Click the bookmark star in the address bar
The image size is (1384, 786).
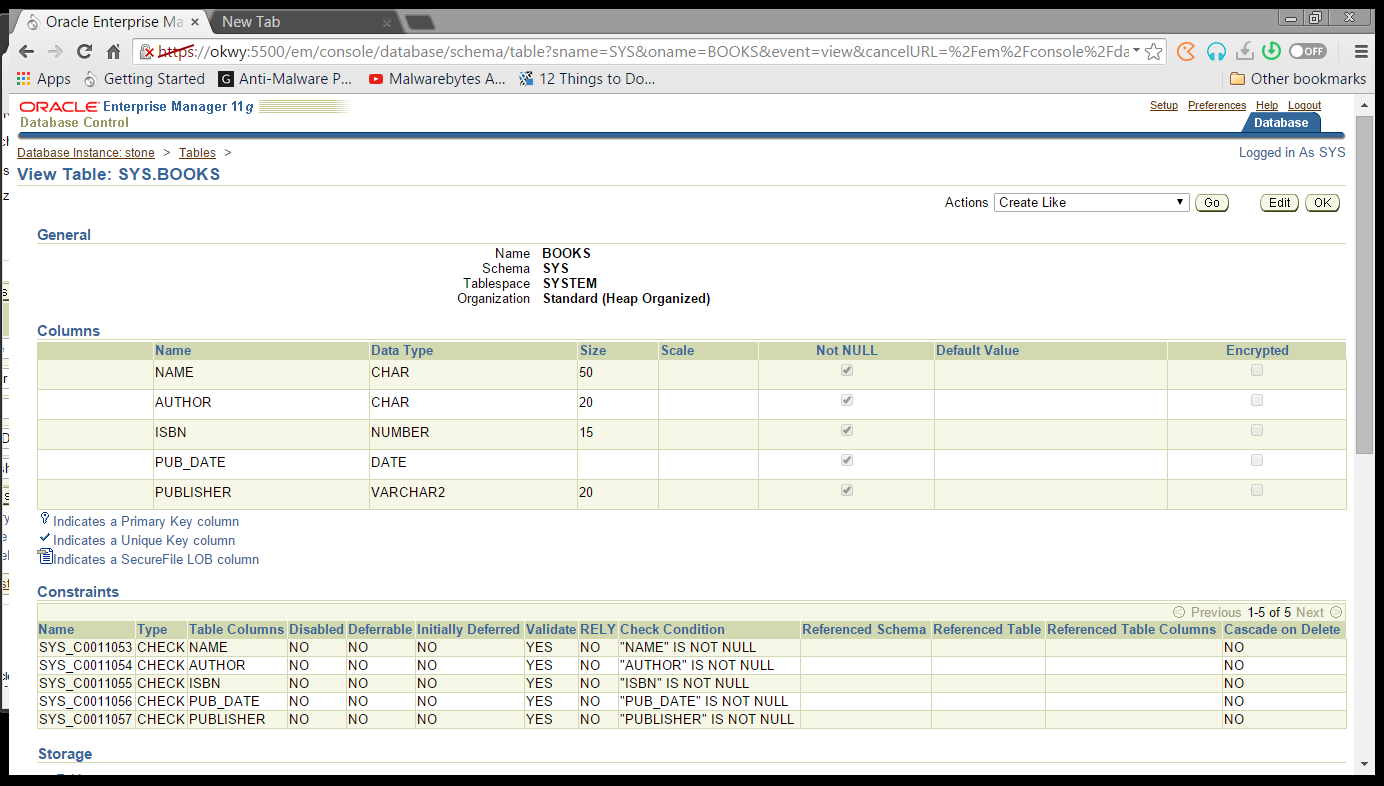click(x=1152, y=50)
